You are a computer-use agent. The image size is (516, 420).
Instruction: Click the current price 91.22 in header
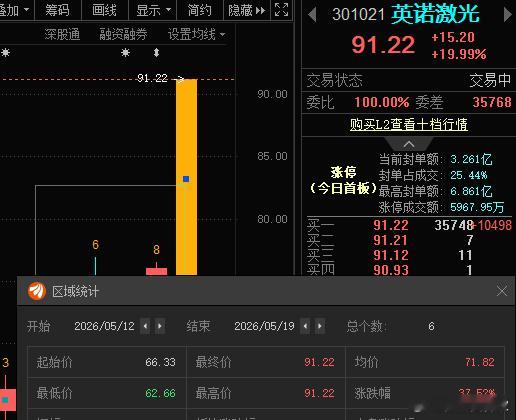click(x=383, y=45)
